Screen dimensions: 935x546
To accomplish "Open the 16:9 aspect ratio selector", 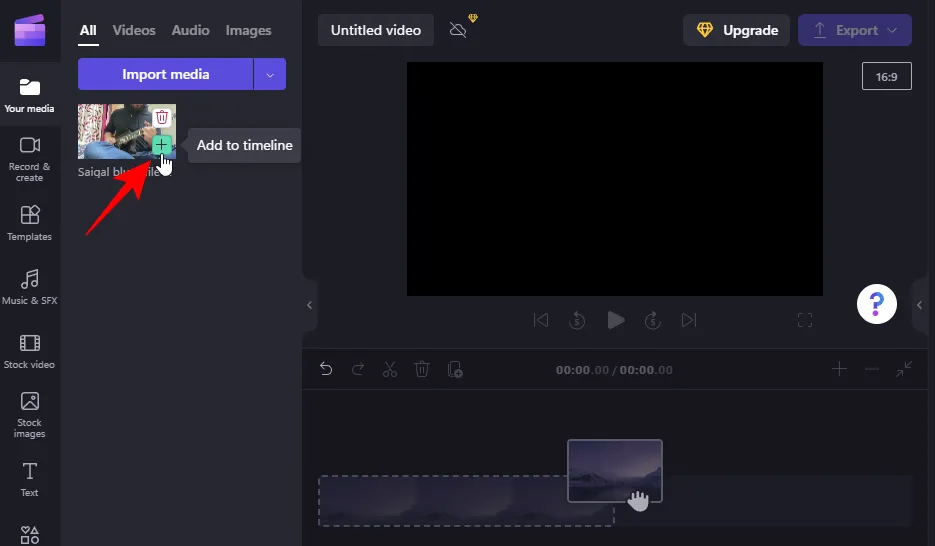I will (x=886, y=76).
